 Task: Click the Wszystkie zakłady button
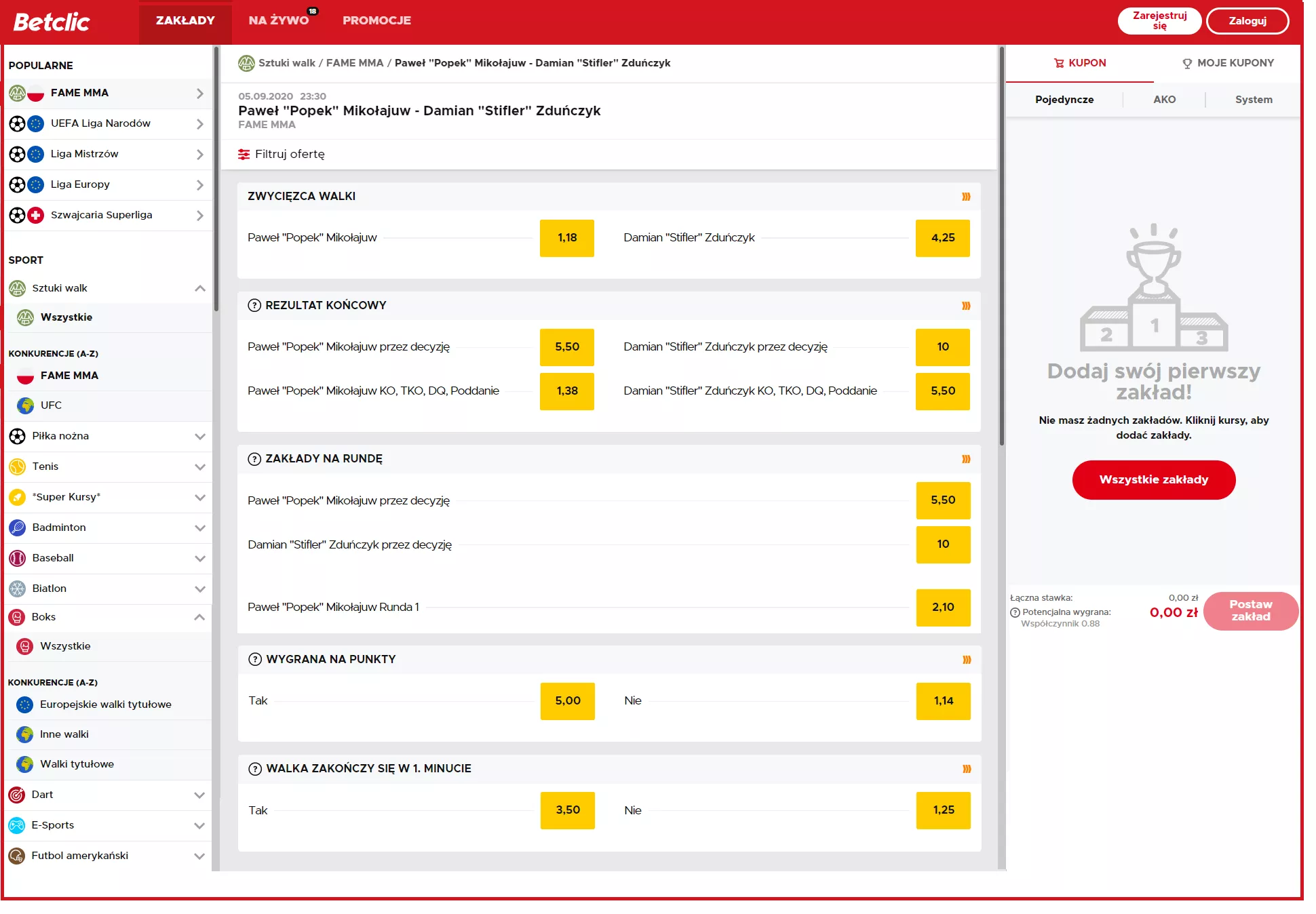pyautogui.click(x=1154, y=480)
